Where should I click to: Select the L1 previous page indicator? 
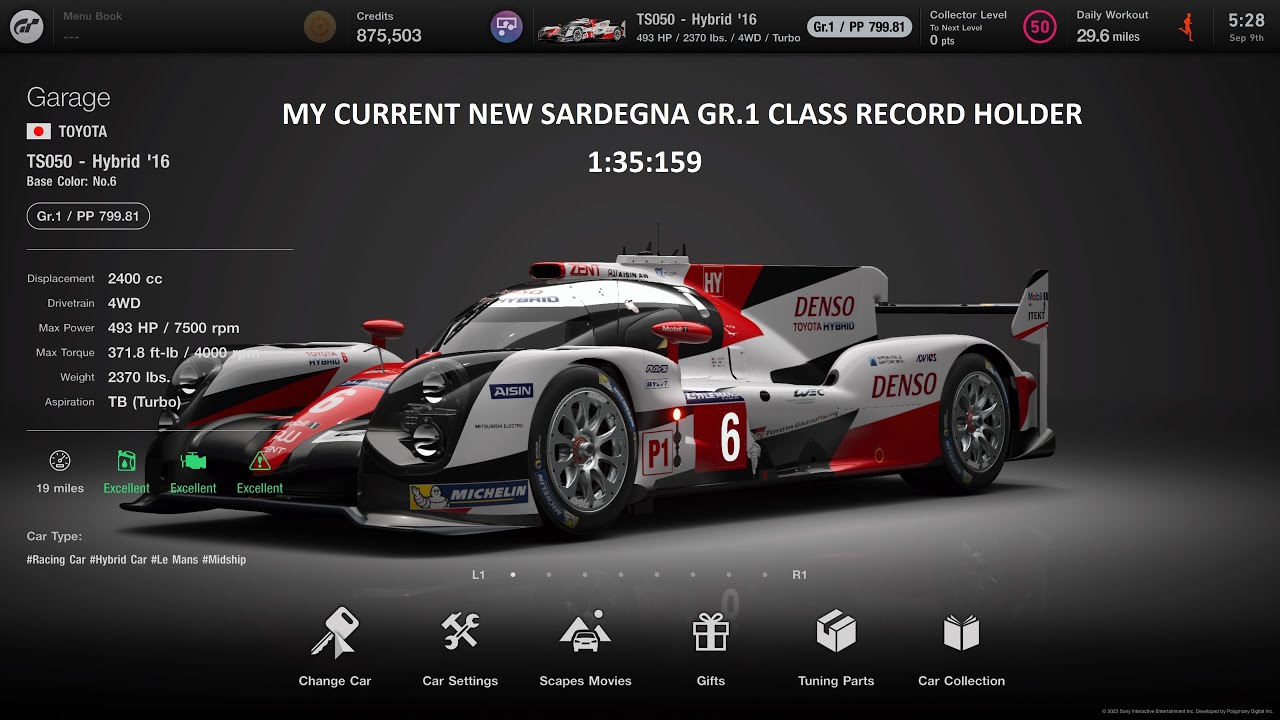478,575
